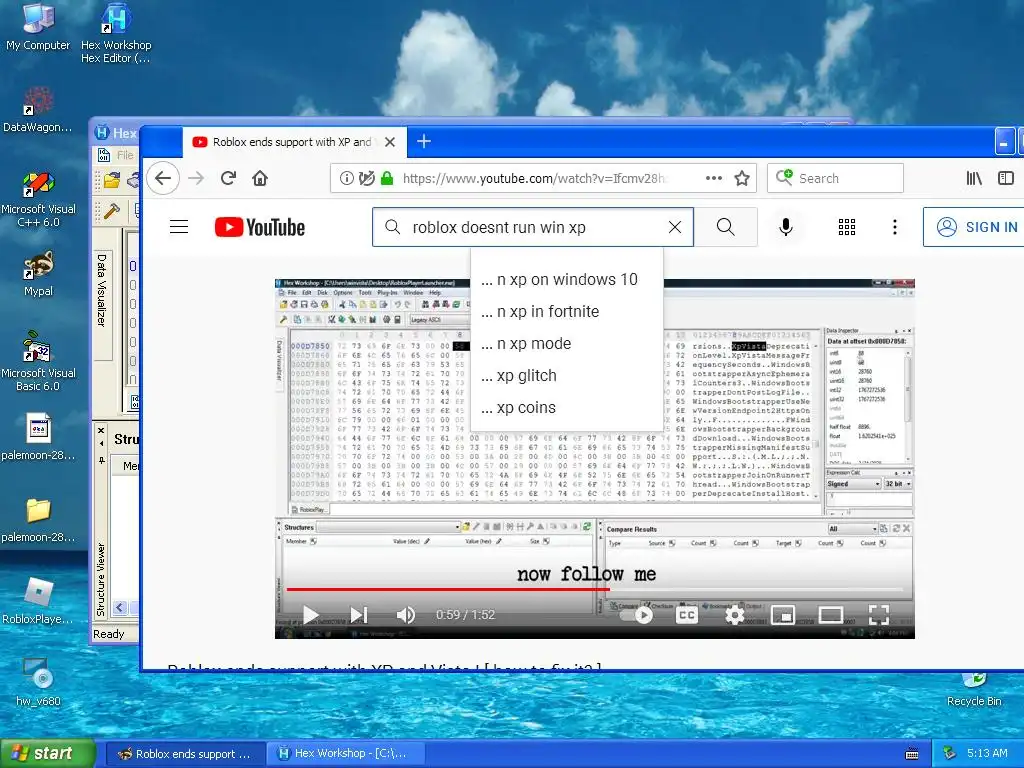Switch to theater mode

click(x=831, y=615)
